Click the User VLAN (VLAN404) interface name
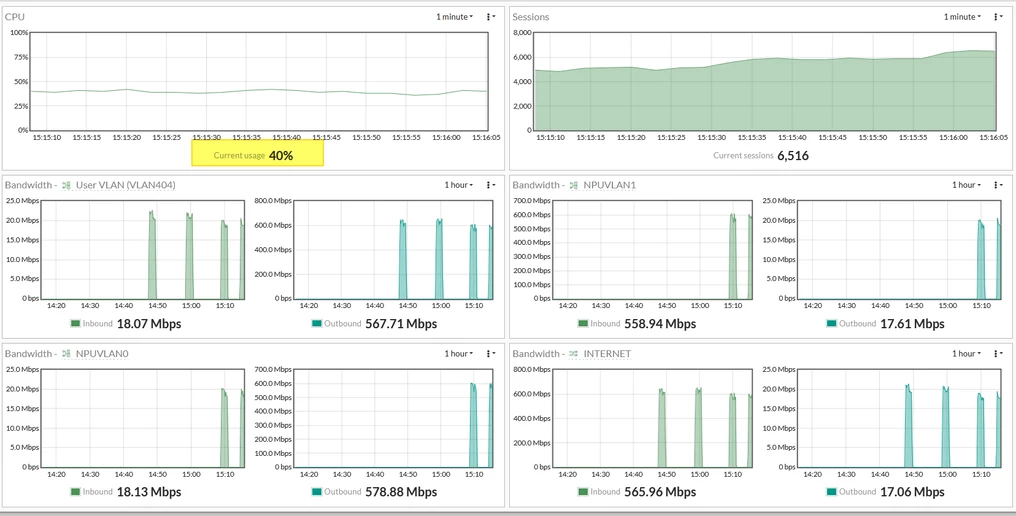Image resolution: width=1016 pixels, height=516 pixels. click(x=126, y=185)
